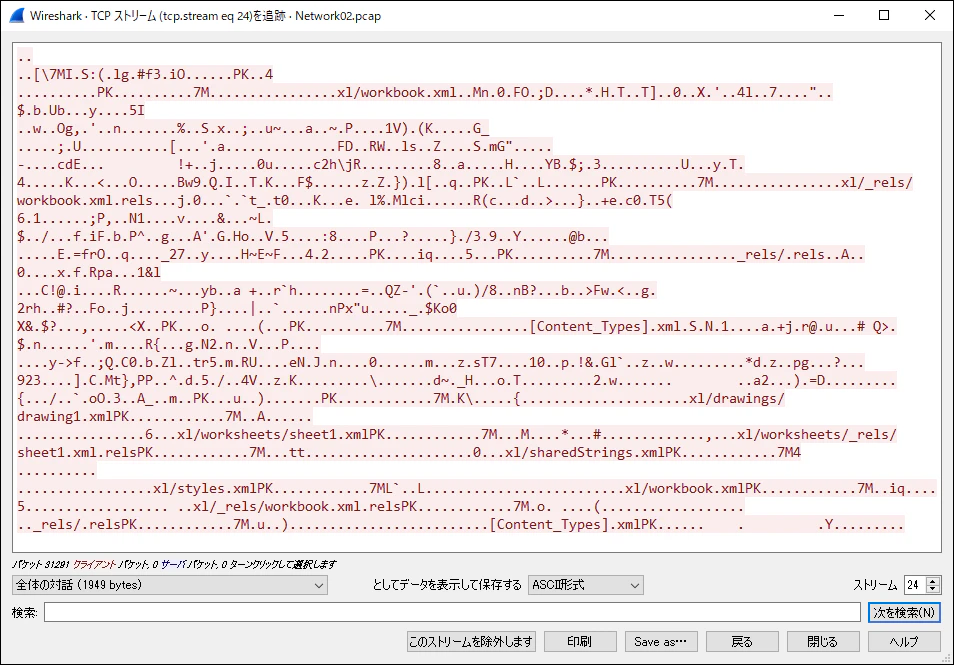Open the 全体の対話 (1949 bytes) conversation dropdown
The image size is (954, 665).
[x=169, y=585]
